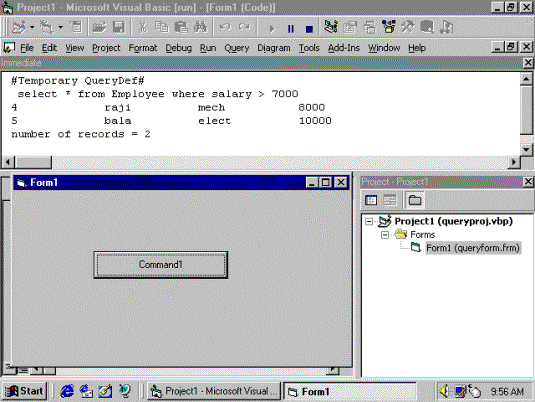Open the Add Project dropdown arrow
Viewport: 535px width, 402px height.
coord(32,27)
